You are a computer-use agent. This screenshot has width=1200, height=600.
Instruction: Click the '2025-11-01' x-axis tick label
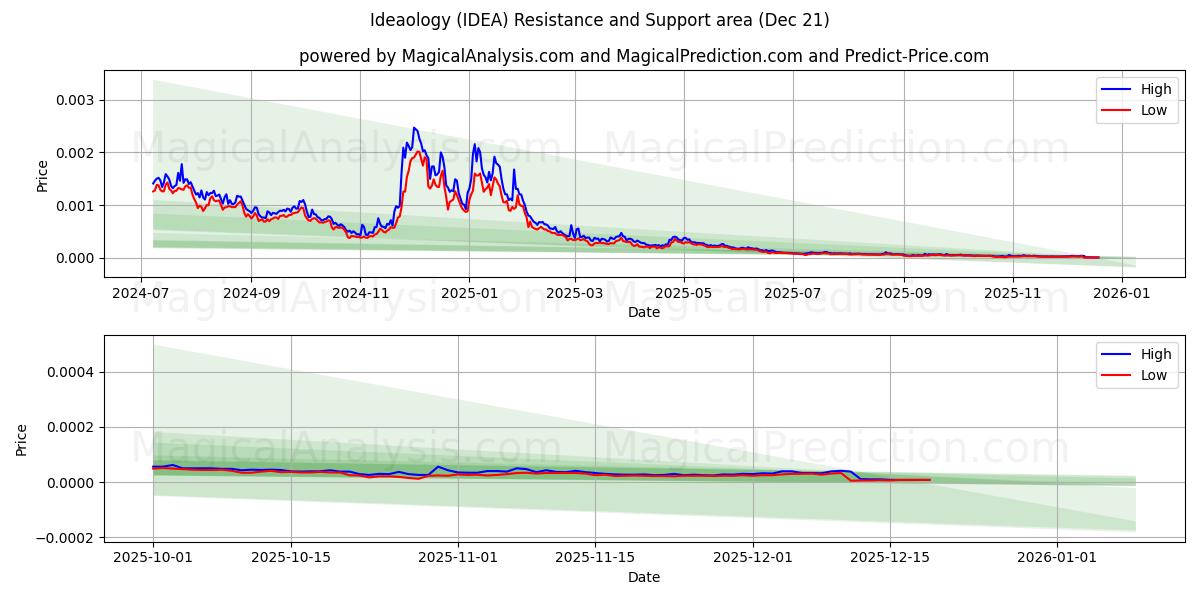click(458, 558)
